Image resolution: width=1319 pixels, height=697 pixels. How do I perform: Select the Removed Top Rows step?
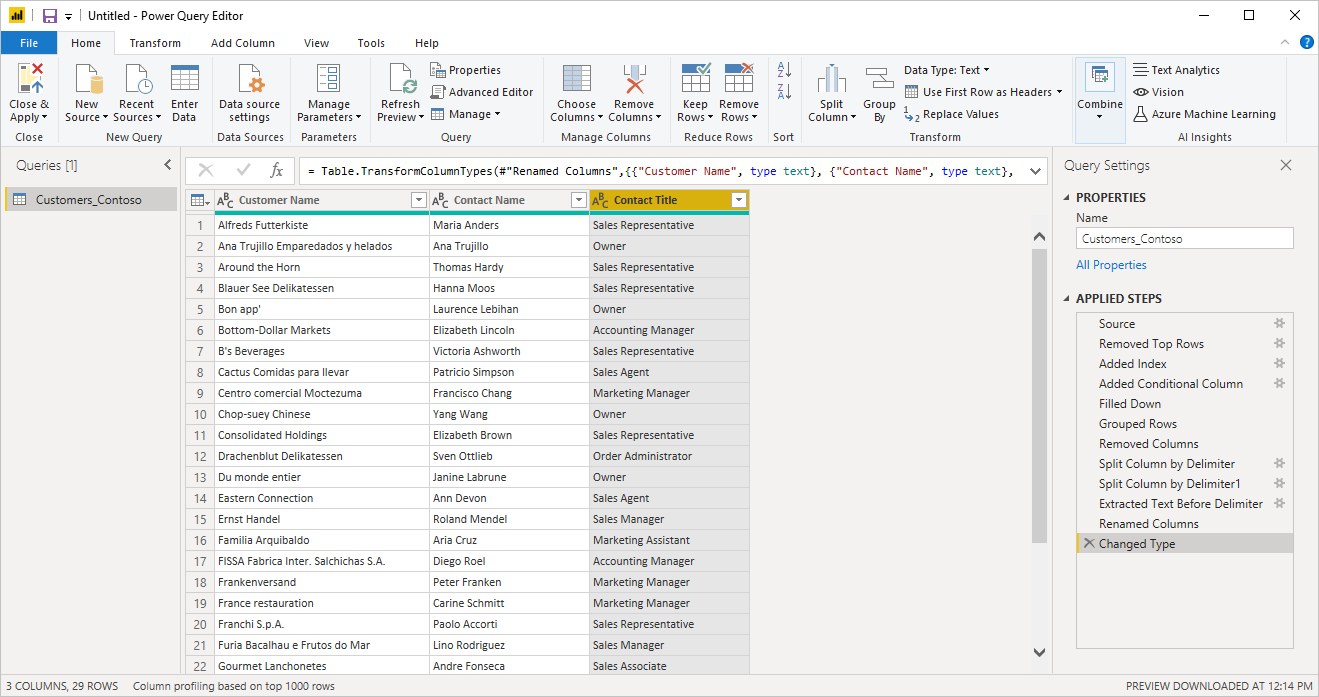(x=1185, y=344)
